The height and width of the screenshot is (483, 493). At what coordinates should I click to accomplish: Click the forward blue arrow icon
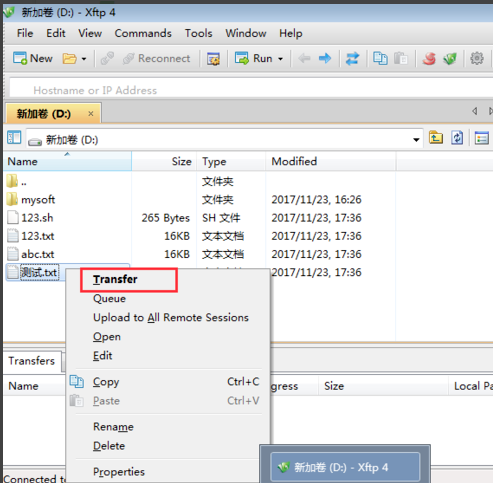point(325,59)
